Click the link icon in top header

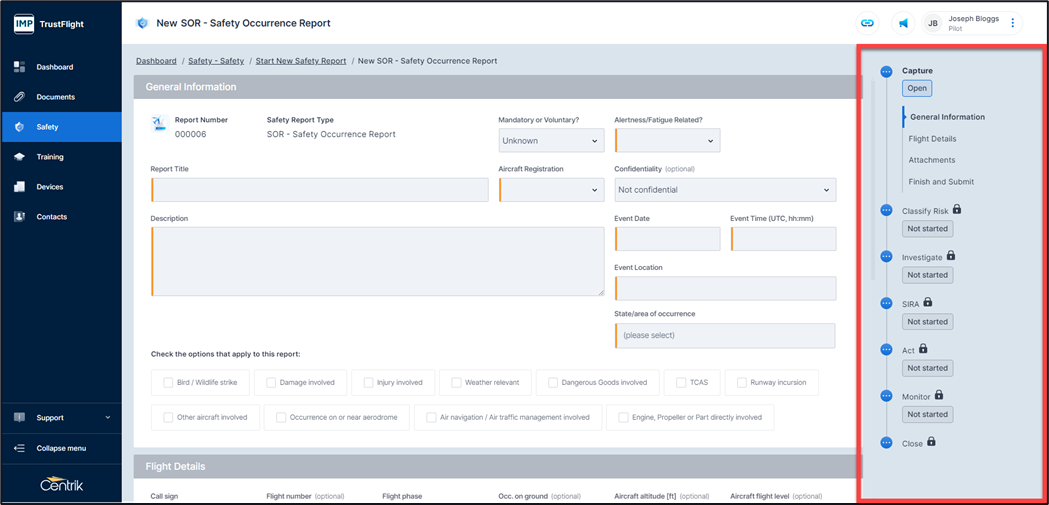tap(867, 23)
